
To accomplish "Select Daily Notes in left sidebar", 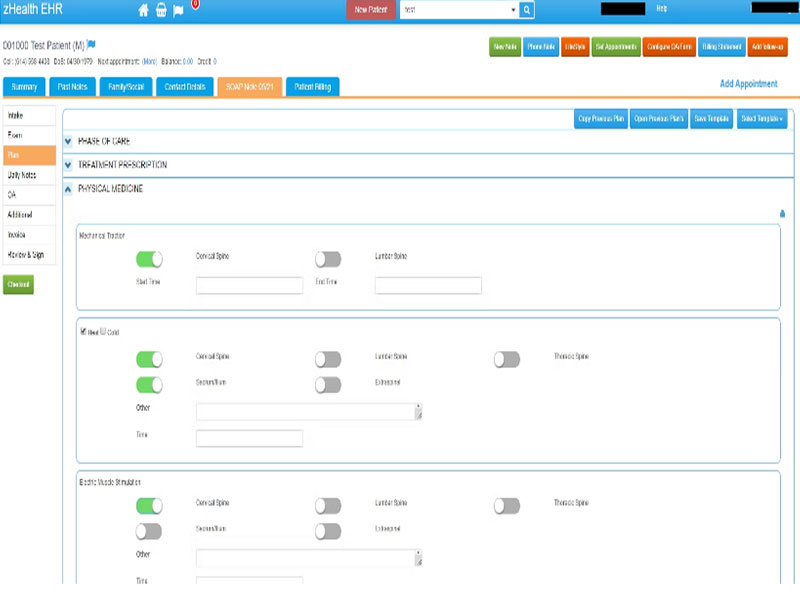I will (30, 175).
